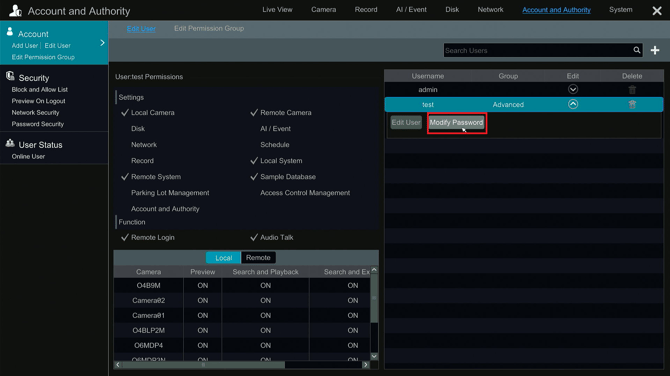Click camera table scroll down arrow

coord(374,356)
